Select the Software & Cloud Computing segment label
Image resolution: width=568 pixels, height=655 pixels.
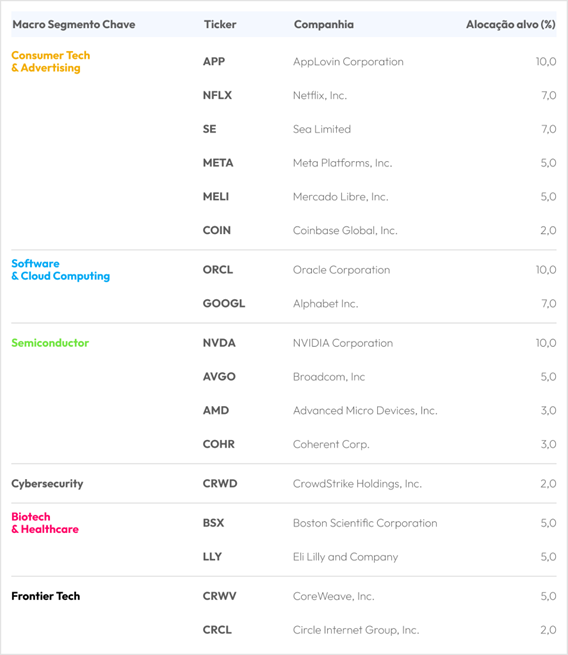61,270
